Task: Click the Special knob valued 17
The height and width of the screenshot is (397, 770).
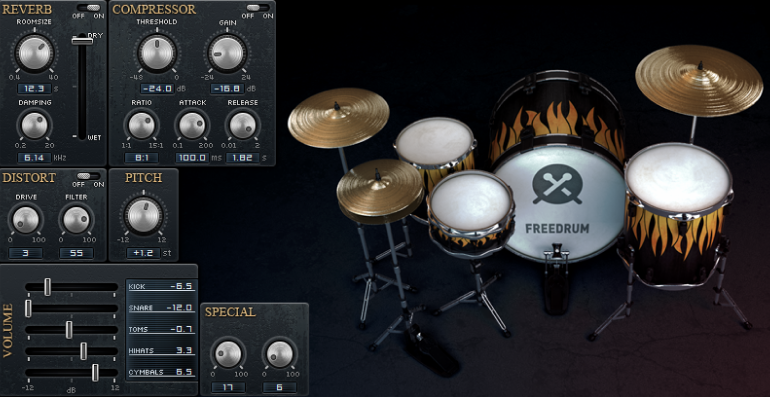Action: (228, 354)
